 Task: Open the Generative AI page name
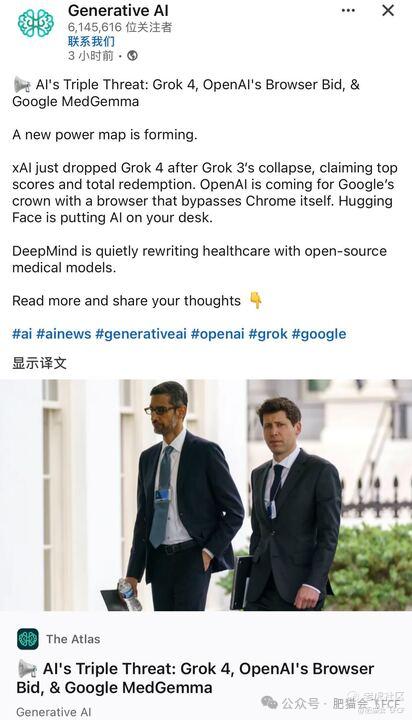point(118,10)
